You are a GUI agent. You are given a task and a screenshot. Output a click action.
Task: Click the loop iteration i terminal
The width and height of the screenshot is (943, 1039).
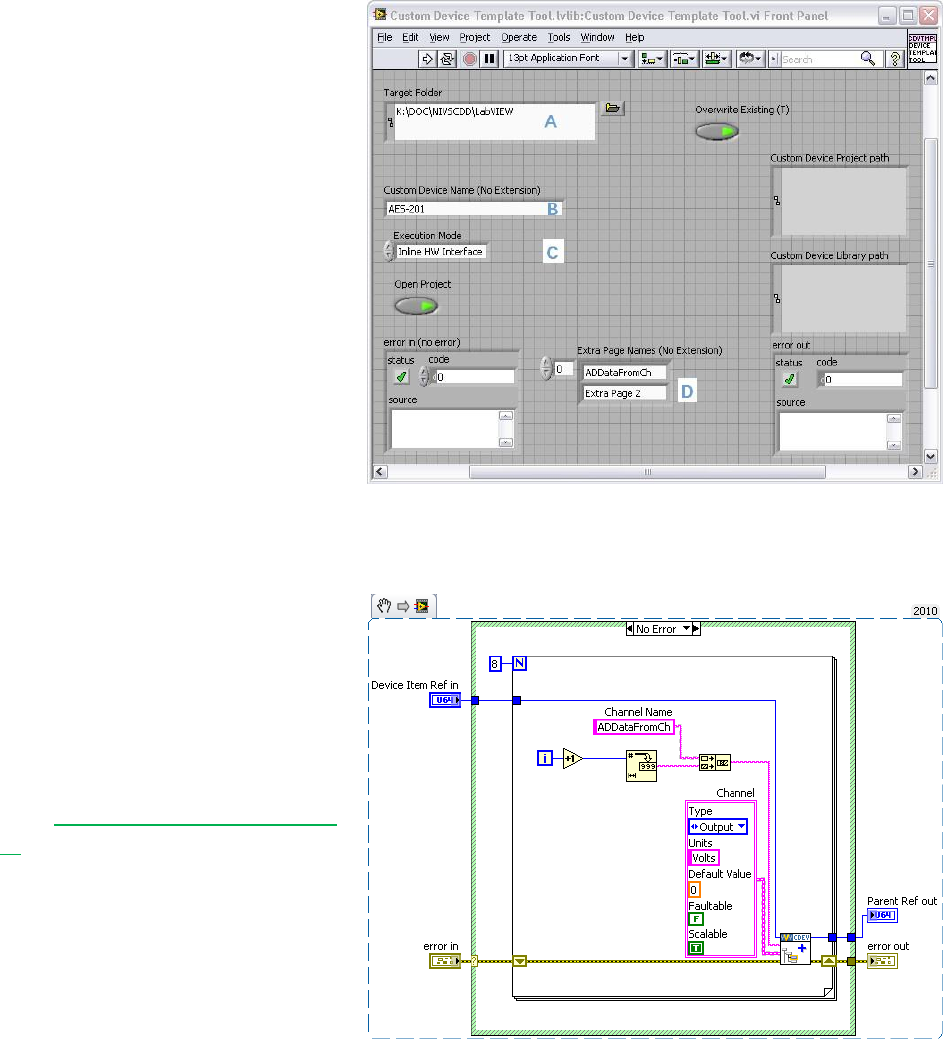point(545,758)
